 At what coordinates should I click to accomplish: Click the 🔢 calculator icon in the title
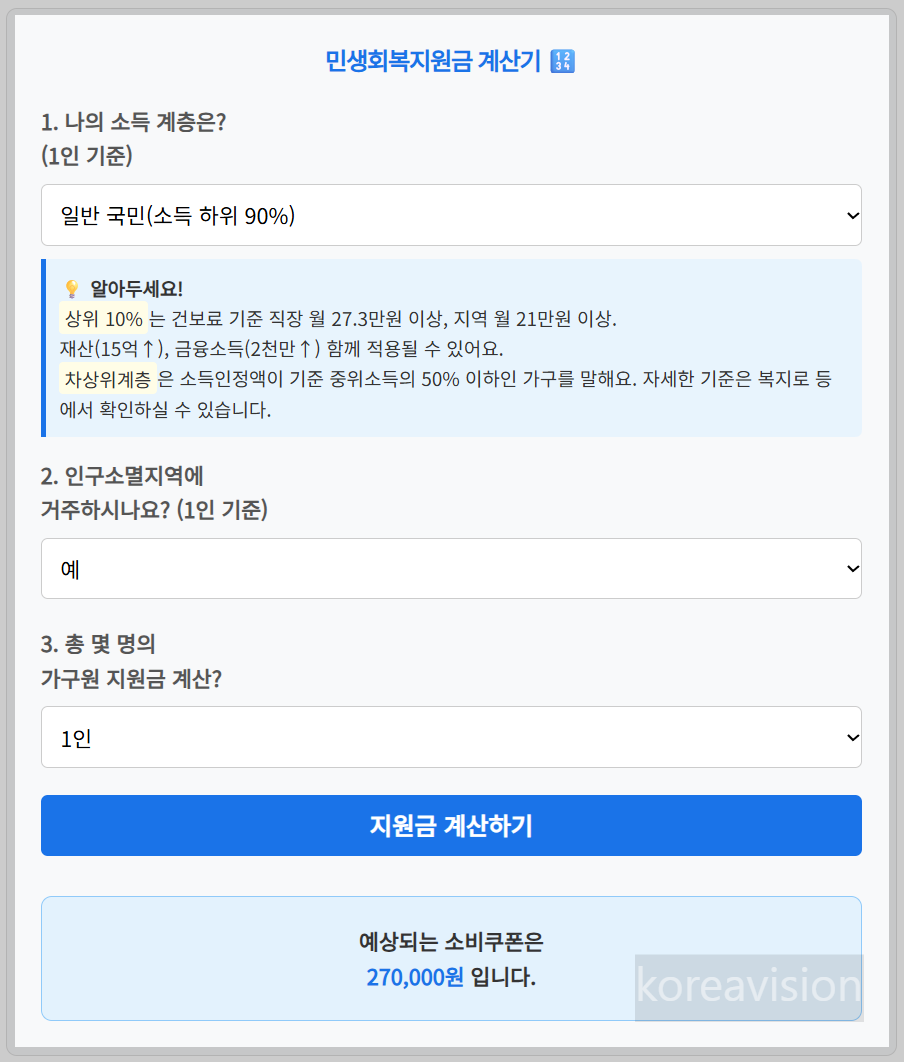561,60
